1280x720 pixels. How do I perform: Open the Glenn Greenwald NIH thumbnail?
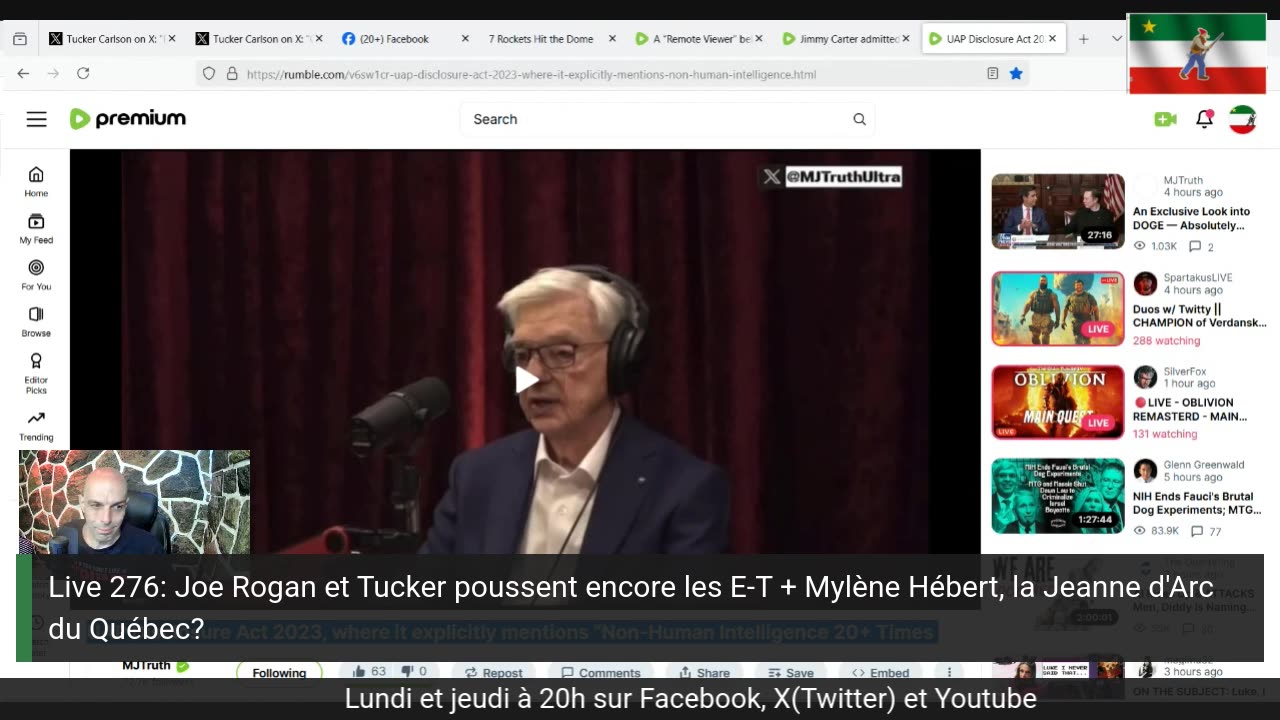click(1058, 496)
